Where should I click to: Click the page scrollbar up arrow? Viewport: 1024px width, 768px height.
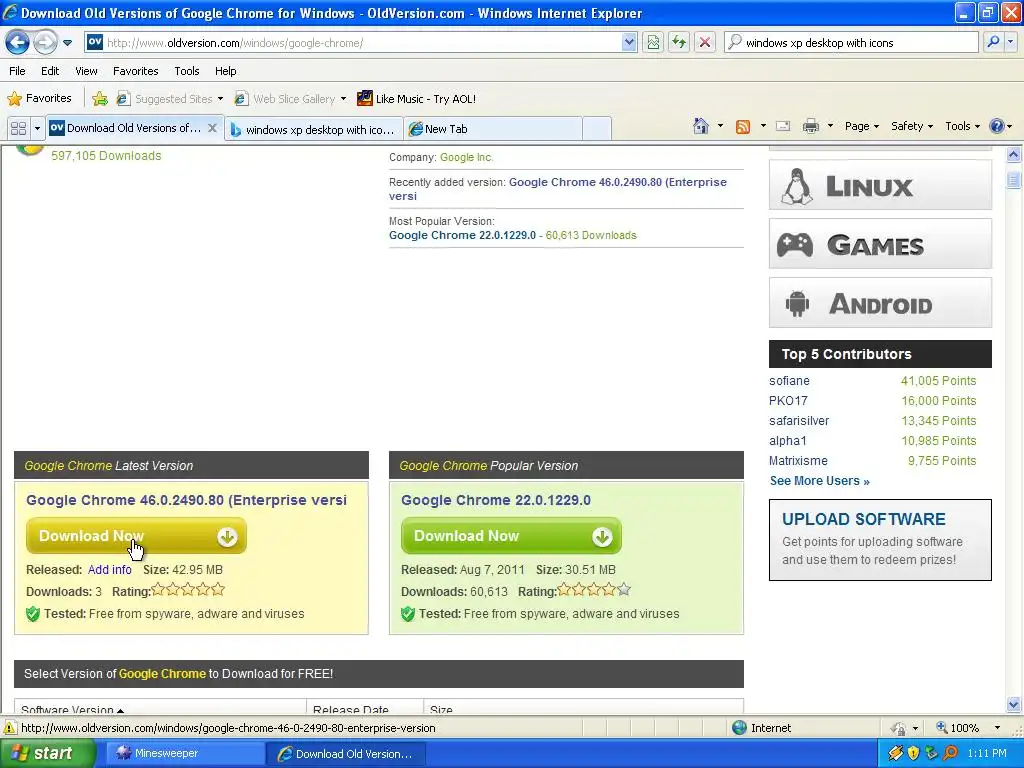click(1013, 155)
